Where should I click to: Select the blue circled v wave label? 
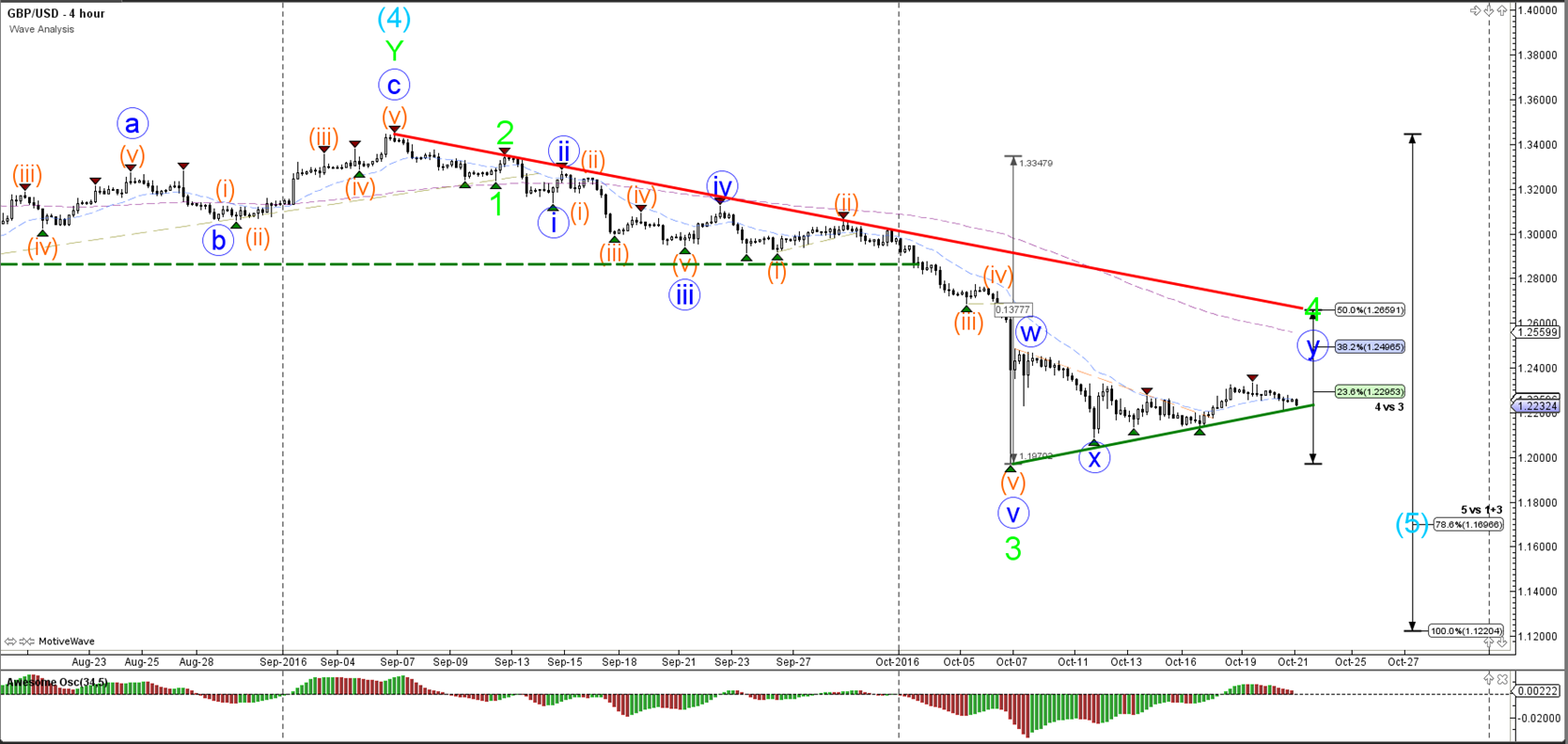pyautogui.click(x=1012, y=514)
